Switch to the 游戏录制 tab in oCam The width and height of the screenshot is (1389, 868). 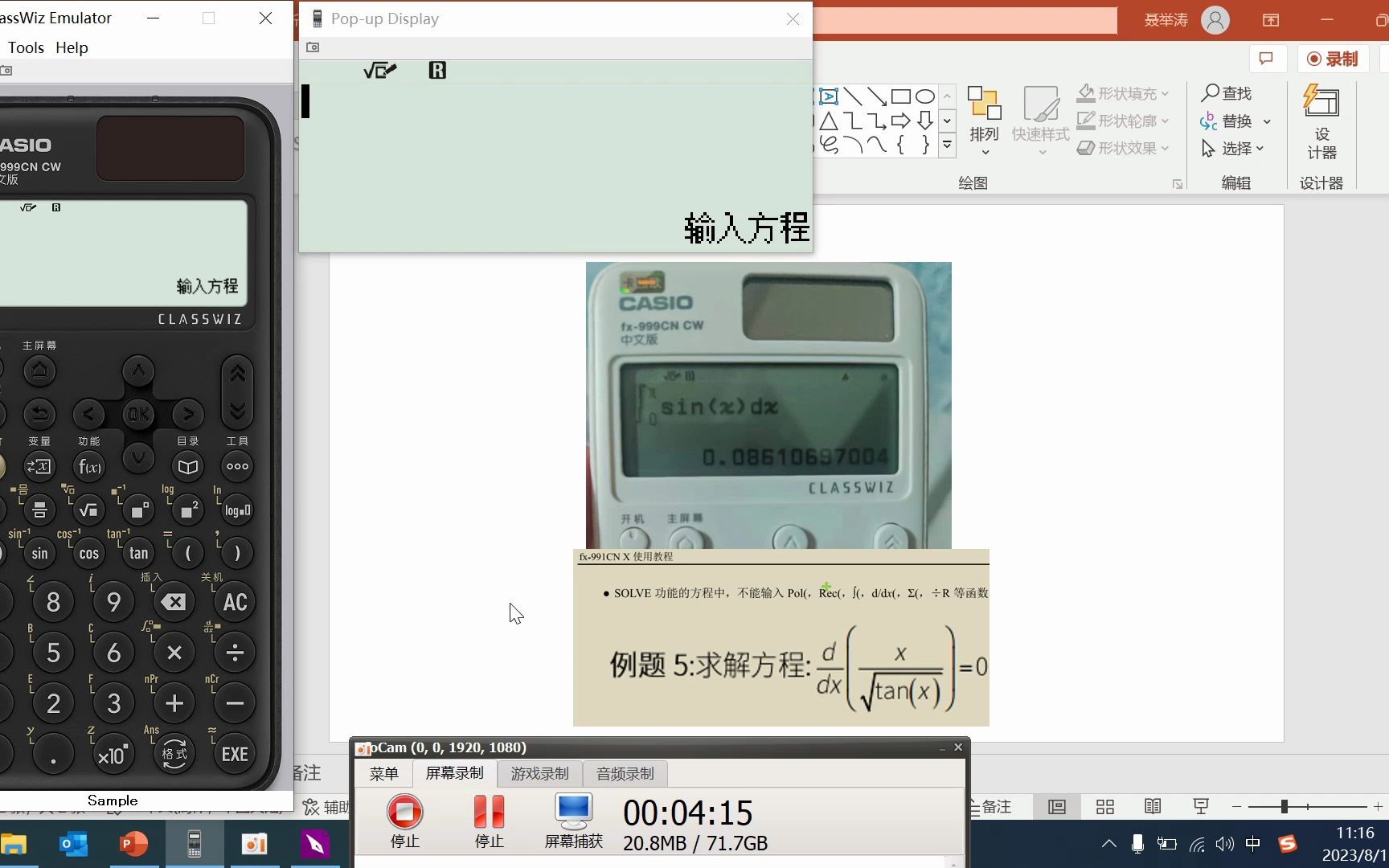pyautogui.click(x=539, y=773)
